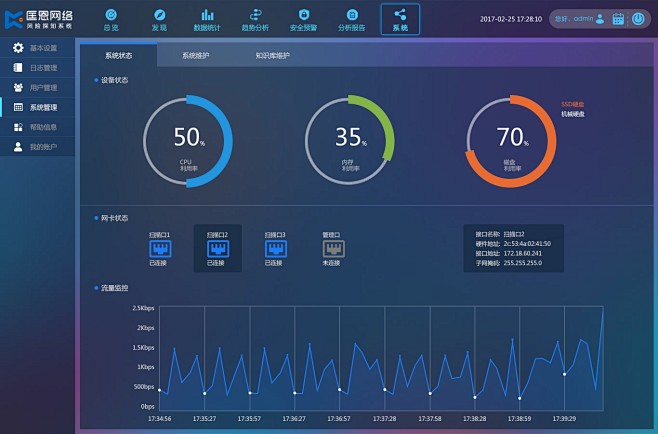Open 我的账户 my account in sidebar

(x=37, y=146)
